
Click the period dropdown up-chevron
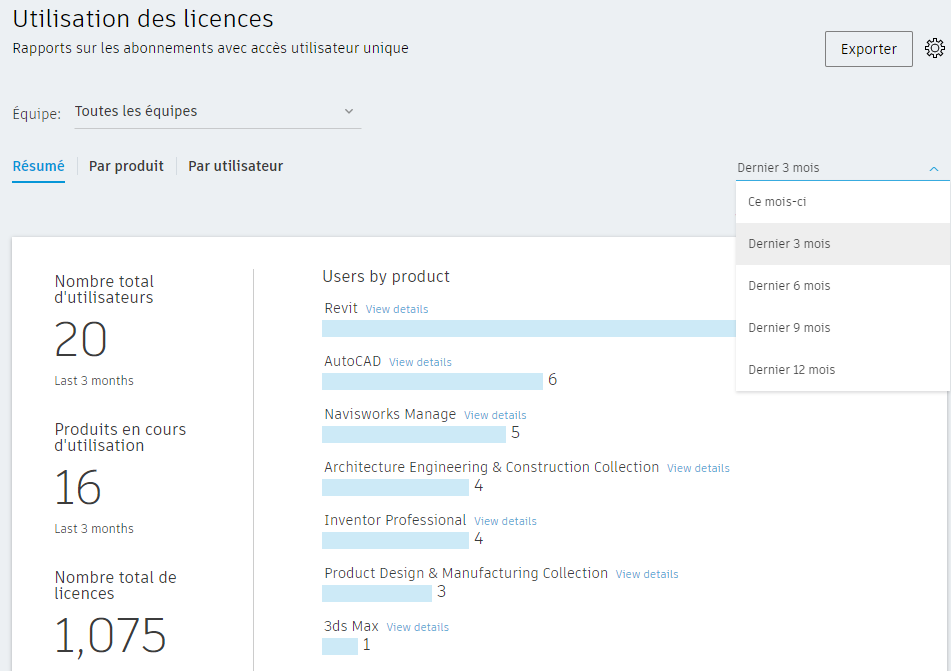[x=934, y=169]
